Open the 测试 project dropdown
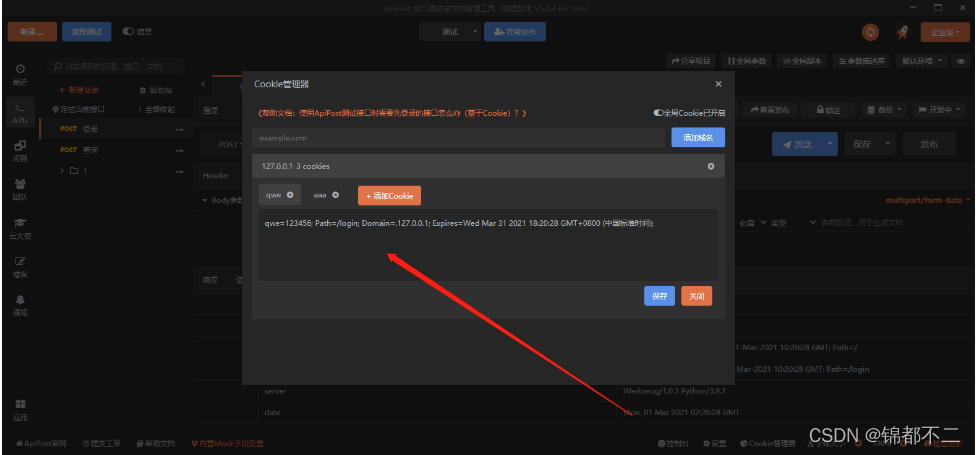976x455 pixels. (x=450, y=32)
